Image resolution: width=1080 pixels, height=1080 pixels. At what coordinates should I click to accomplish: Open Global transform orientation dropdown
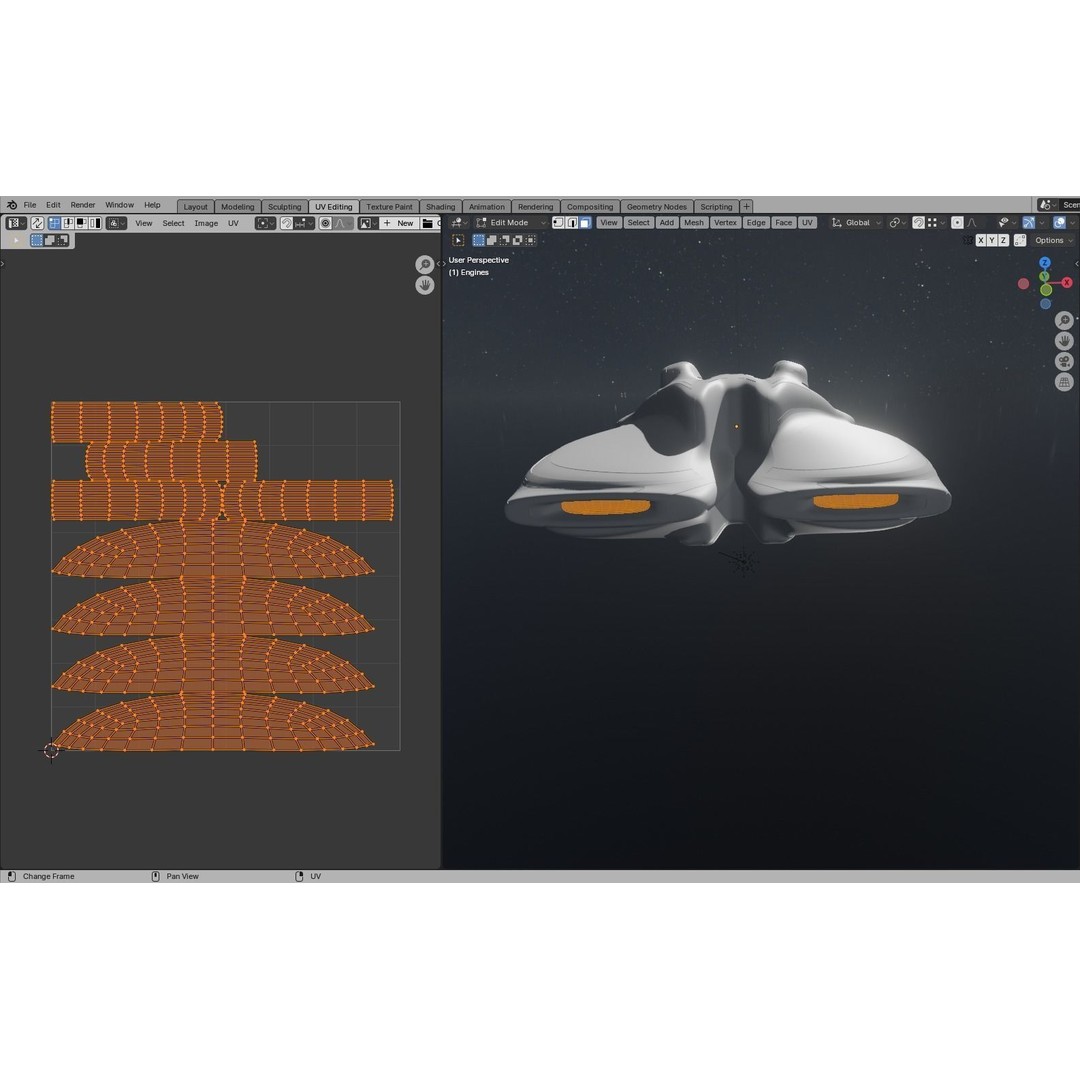857,222
